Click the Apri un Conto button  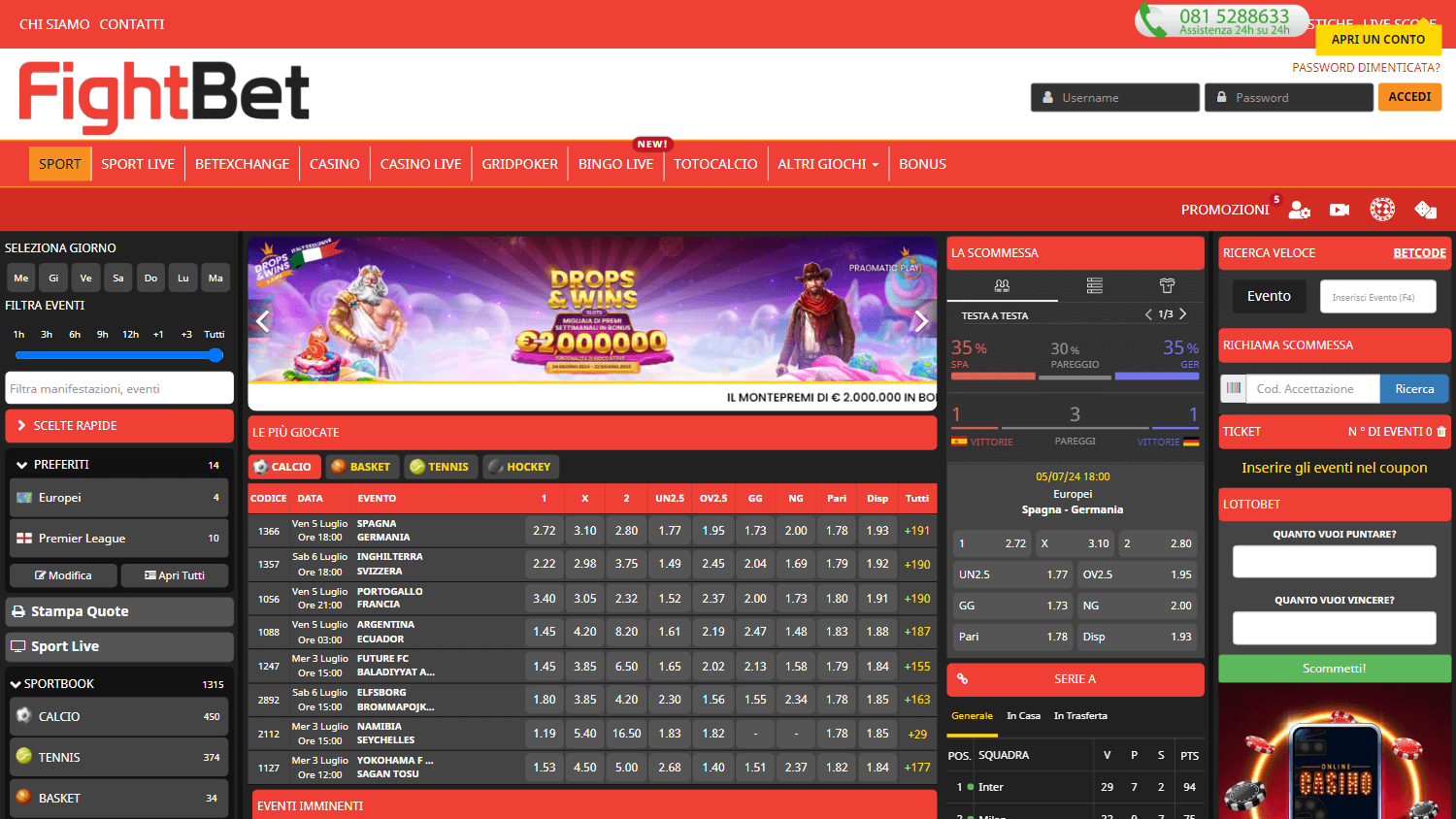coord(1378,39)
